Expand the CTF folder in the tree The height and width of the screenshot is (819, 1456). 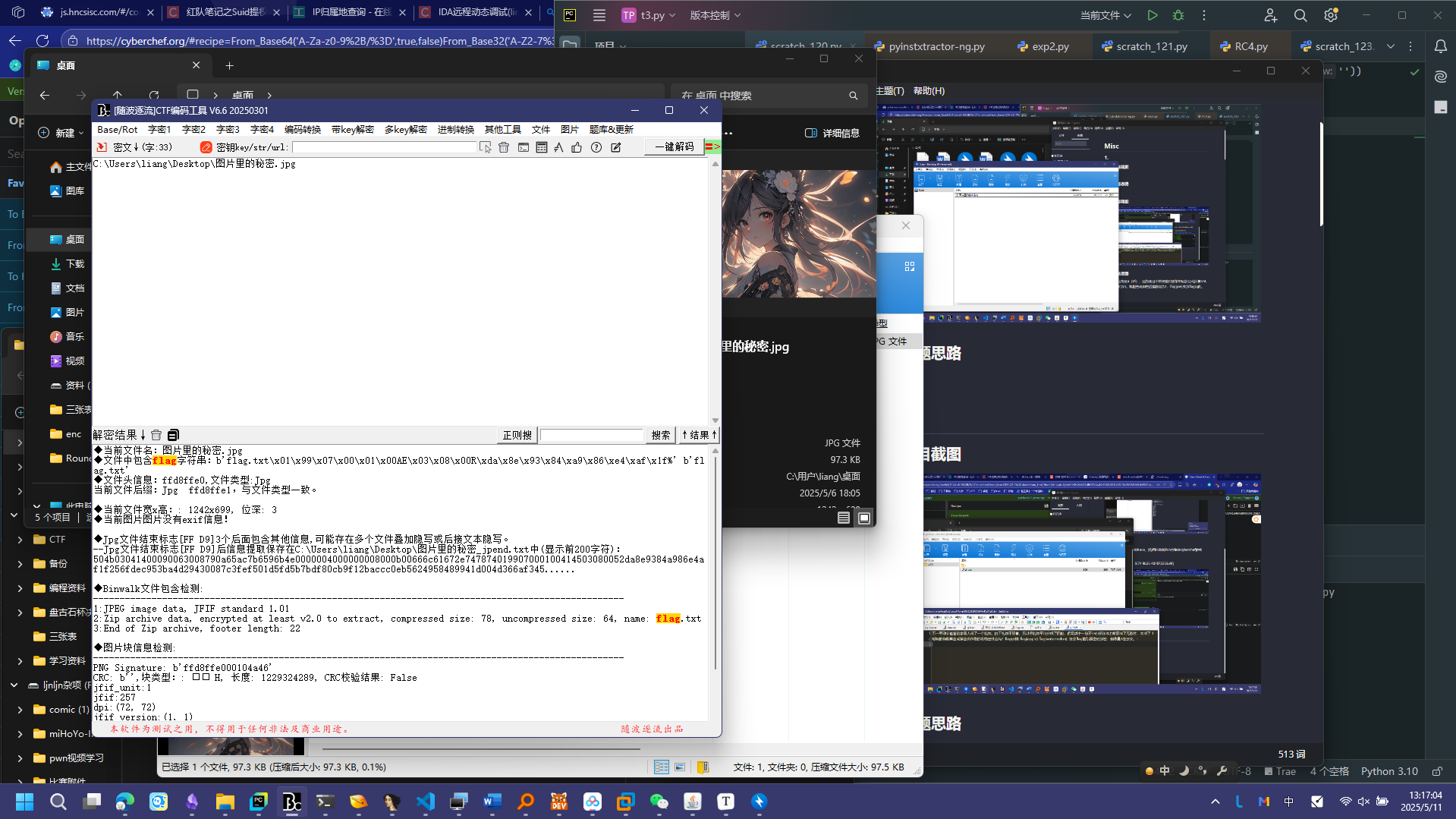20,540
